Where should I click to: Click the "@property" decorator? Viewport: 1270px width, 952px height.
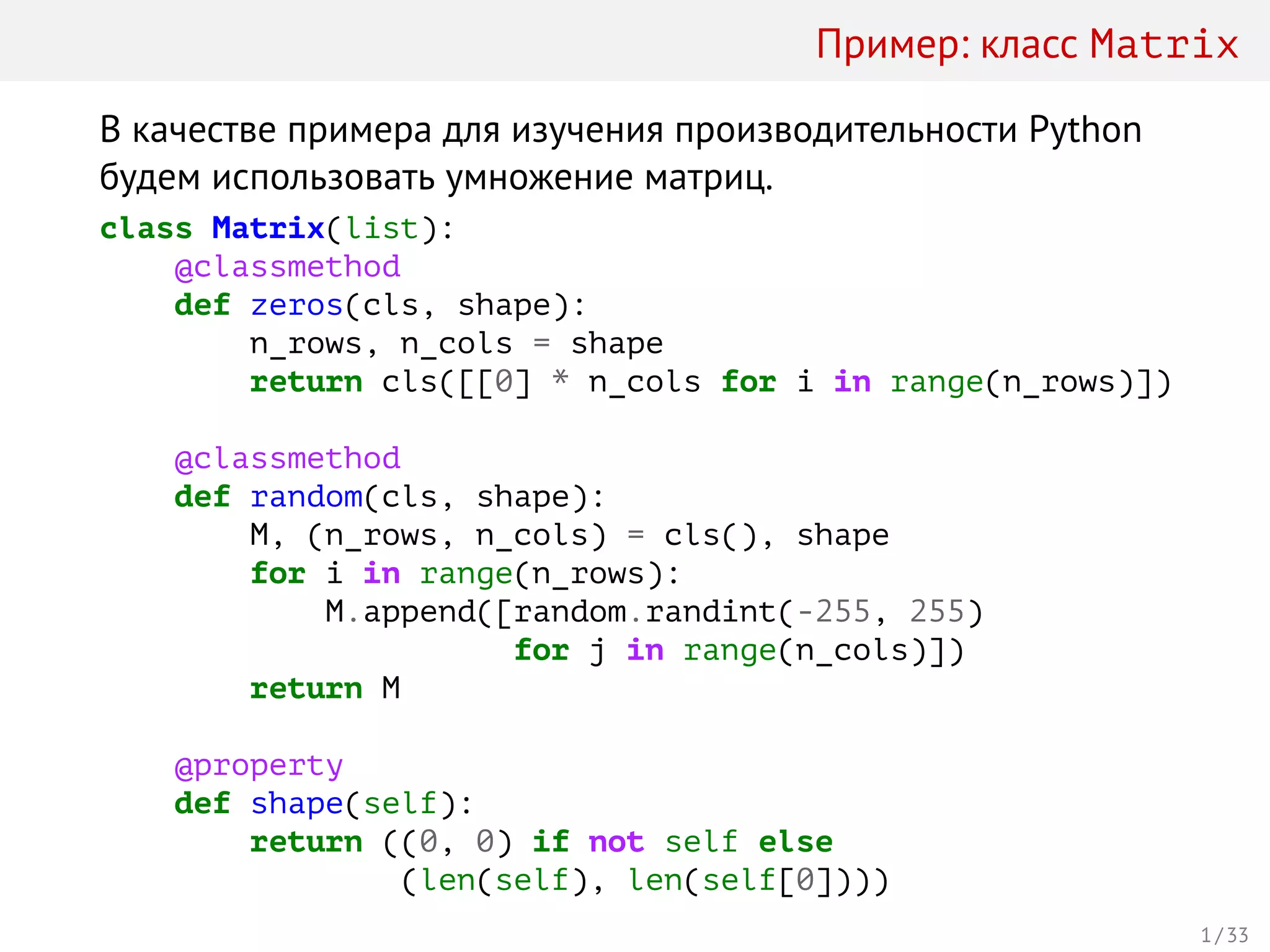point(259,767)
